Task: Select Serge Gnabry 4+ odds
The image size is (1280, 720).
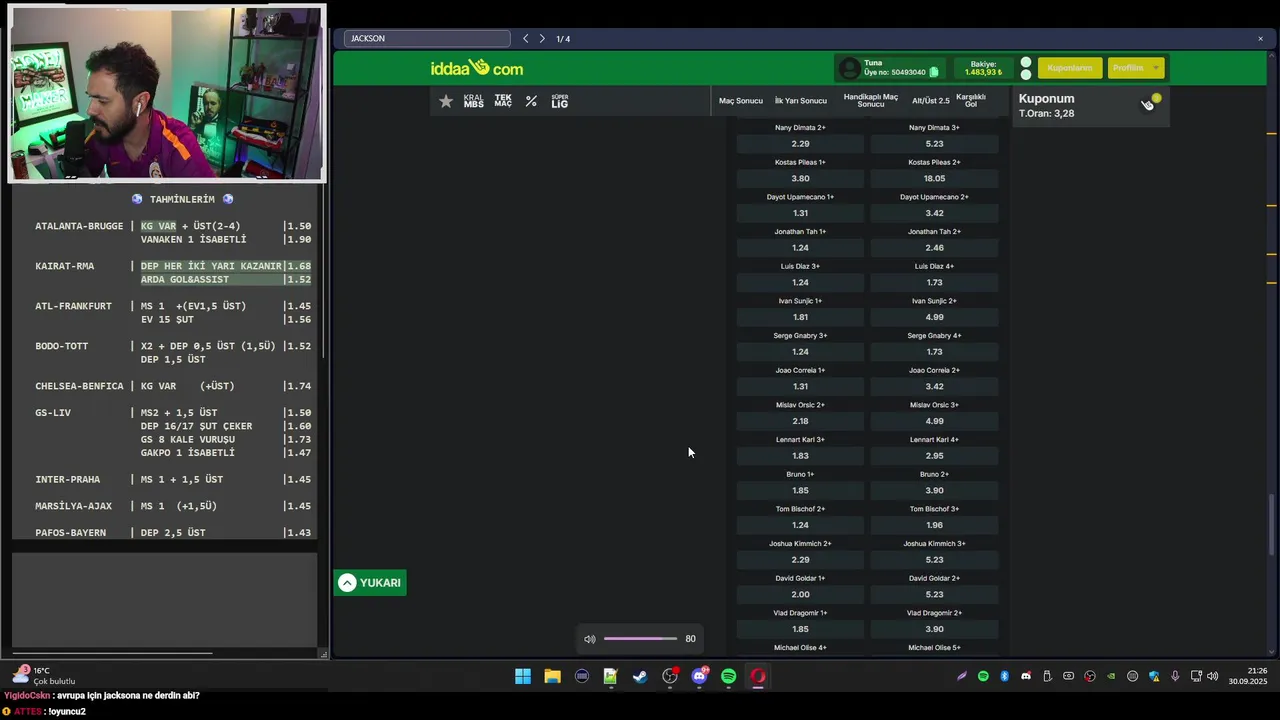Action: [x=934, y=352]
